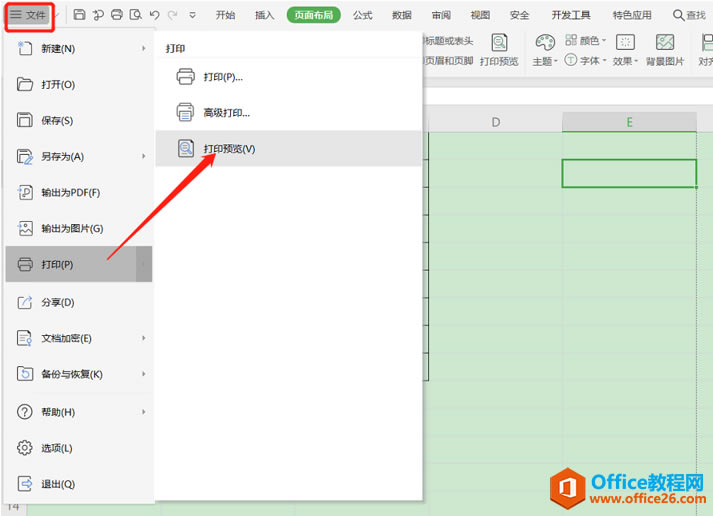Open the 字体 fonts dropdown
This screenshot has width=713, height=516.
[x=586, y=60]
